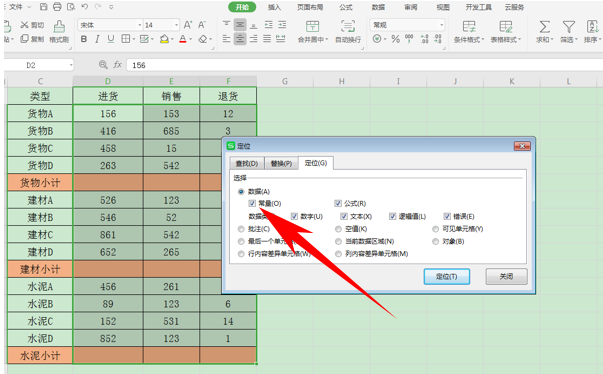Select the 可见单元格(Y) radio option
Viewport: 603px width, 374px height.
point(435,229)
